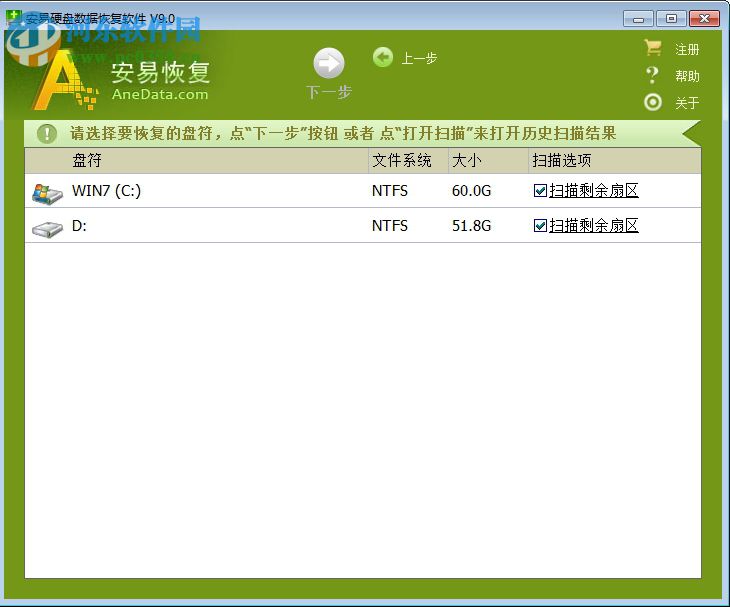Screen dimensions: 730x607
Task: Click NTFS in the D: row
Action: (x=390, y=226)
